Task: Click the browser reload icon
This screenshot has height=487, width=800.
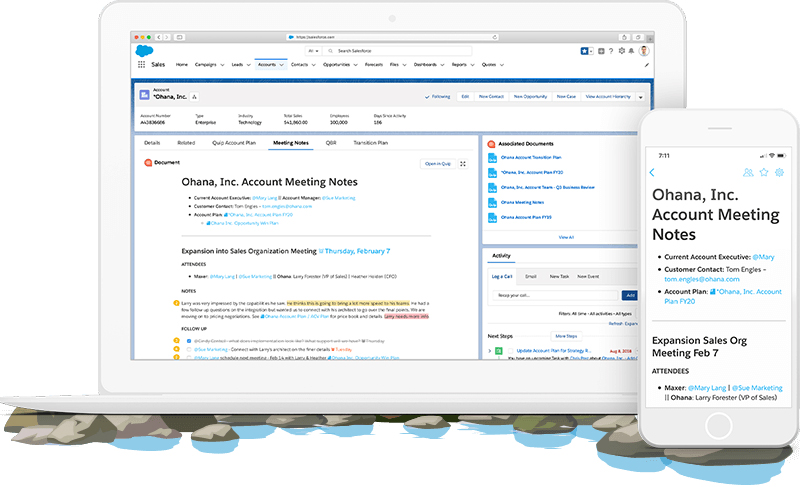Action: 494,37
